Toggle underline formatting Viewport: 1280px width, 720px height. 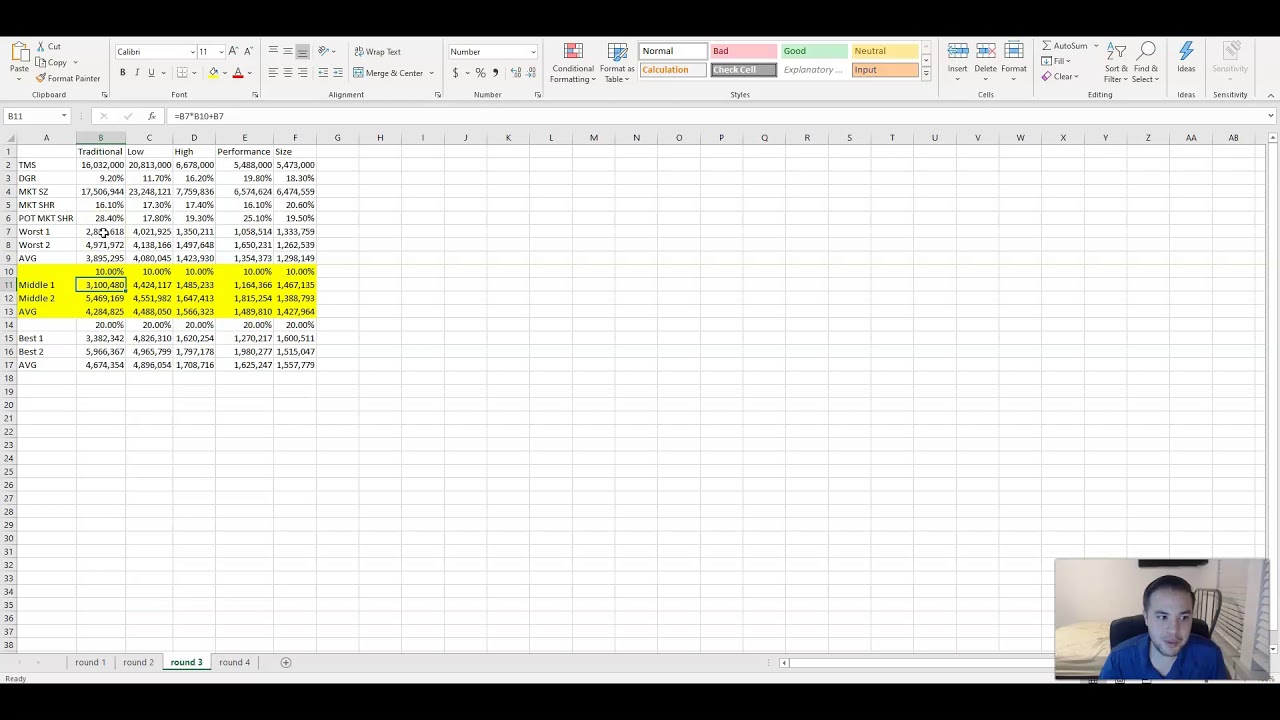coord(151,73)
